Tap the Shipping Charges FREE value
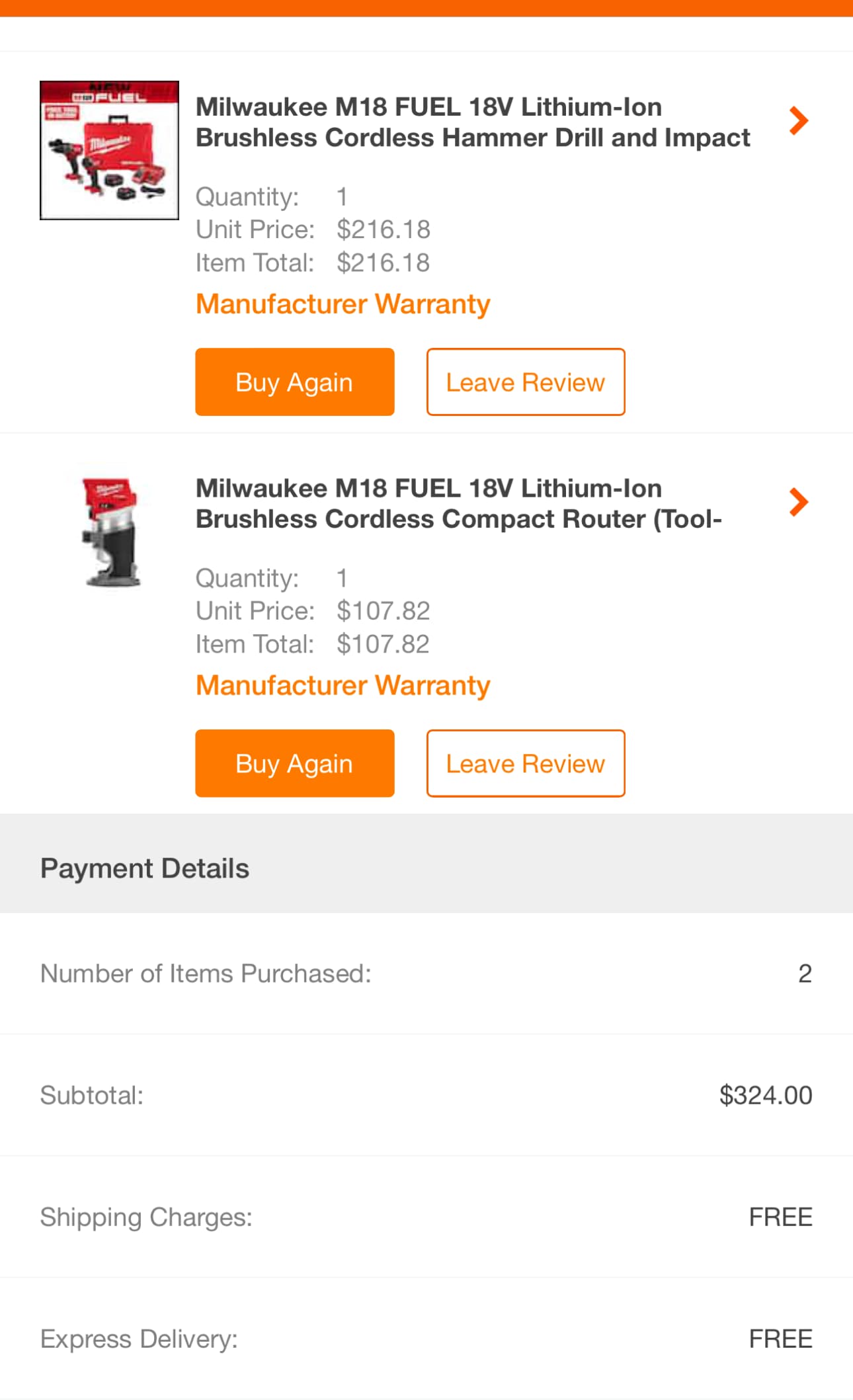 click(x=780, y=1217)
